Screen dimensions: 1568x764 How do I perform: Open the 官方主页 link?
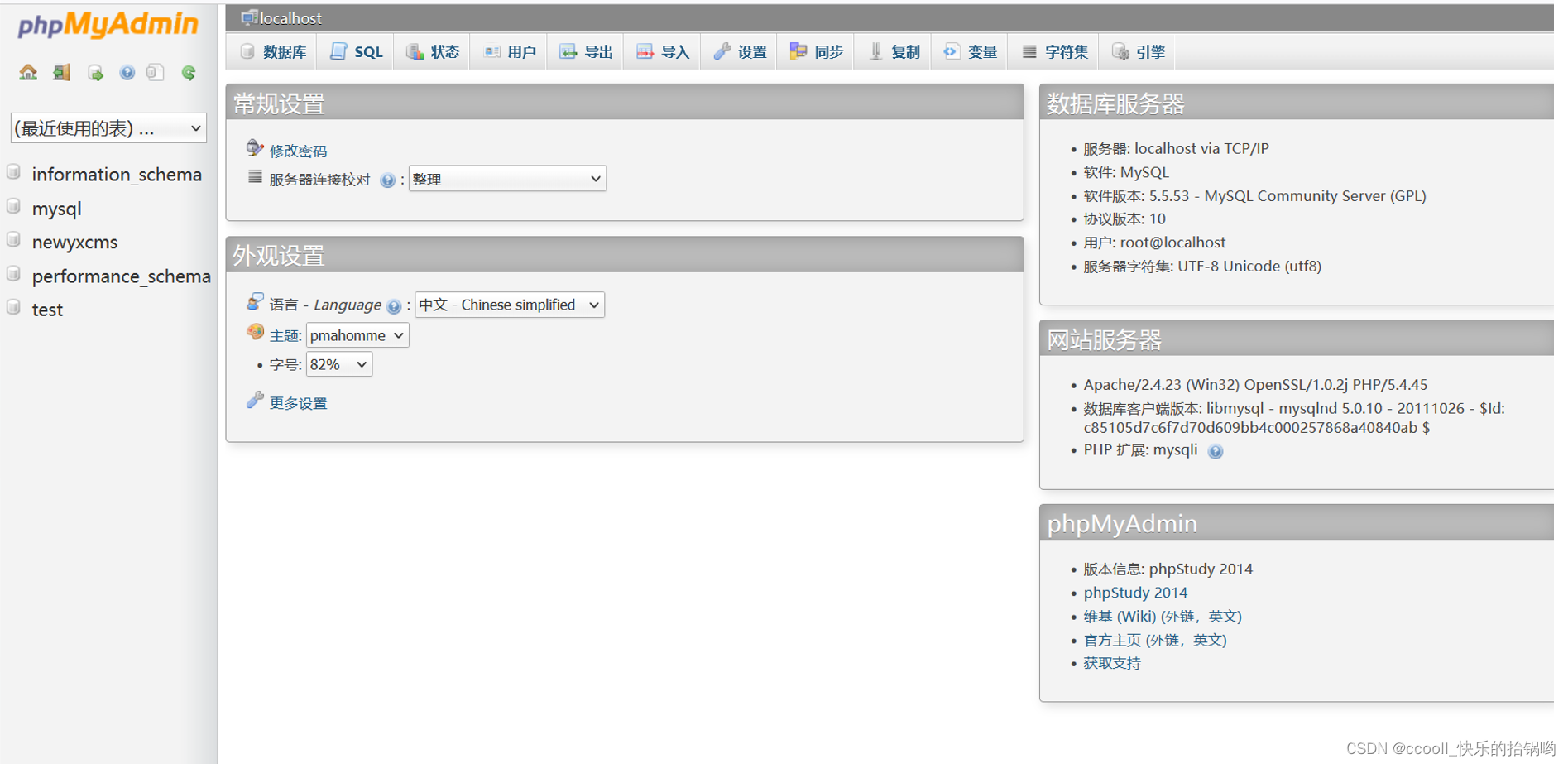click(x=1155, y=640)
